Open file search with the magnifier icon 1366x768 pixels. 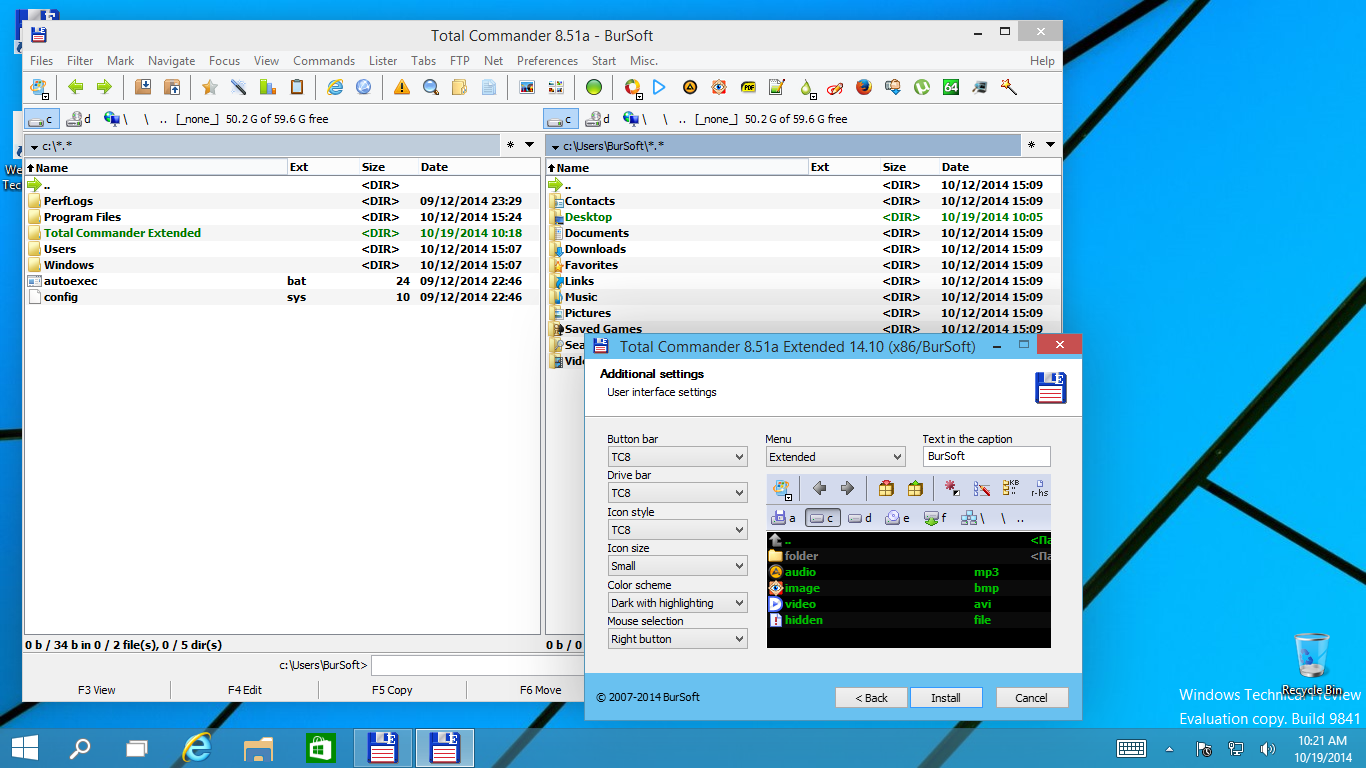point(431,87)
